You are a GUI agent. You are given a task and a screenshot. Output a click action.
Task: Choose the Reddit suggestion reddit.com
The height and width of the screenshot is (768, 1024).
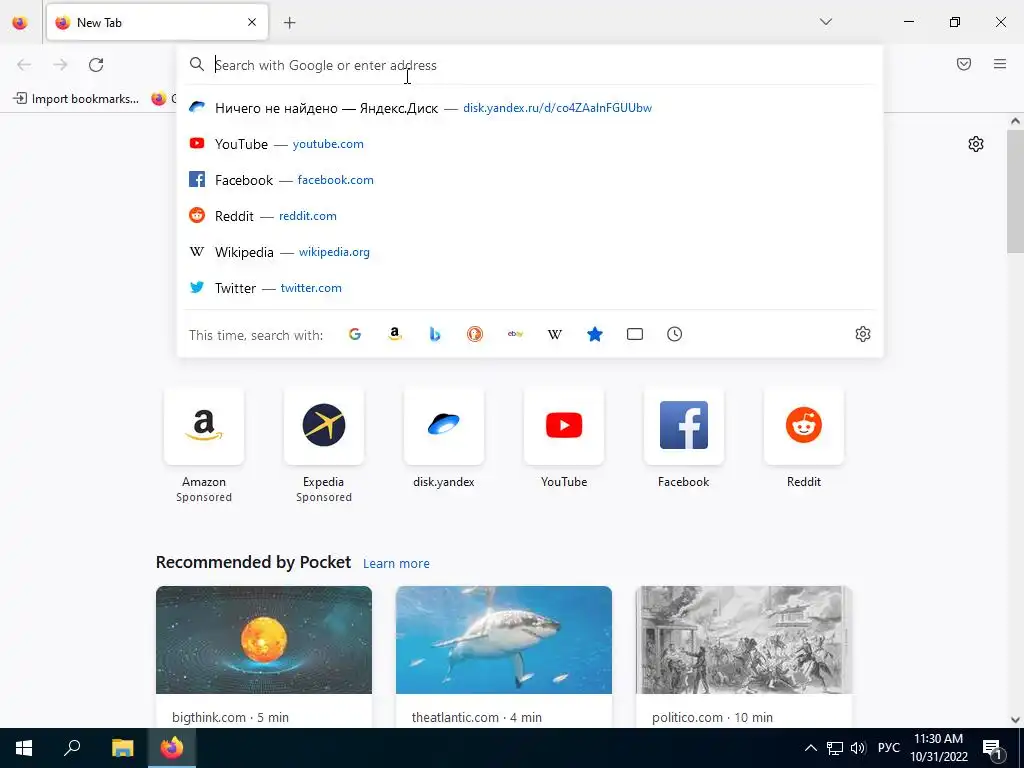click(530, 216)
